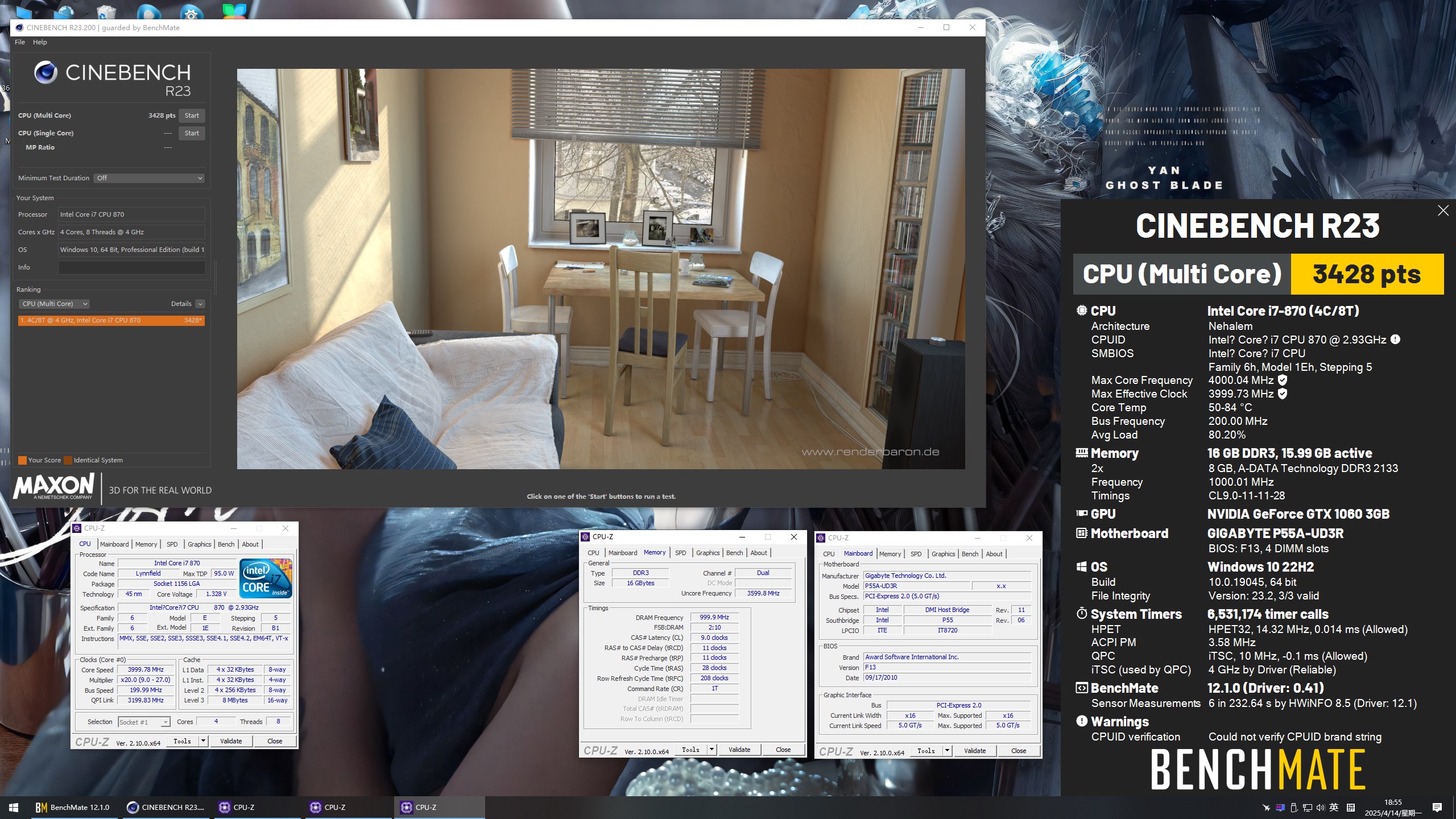
Task: Click mainboard Model field P55A-UD3R
Action: (917, 586)
